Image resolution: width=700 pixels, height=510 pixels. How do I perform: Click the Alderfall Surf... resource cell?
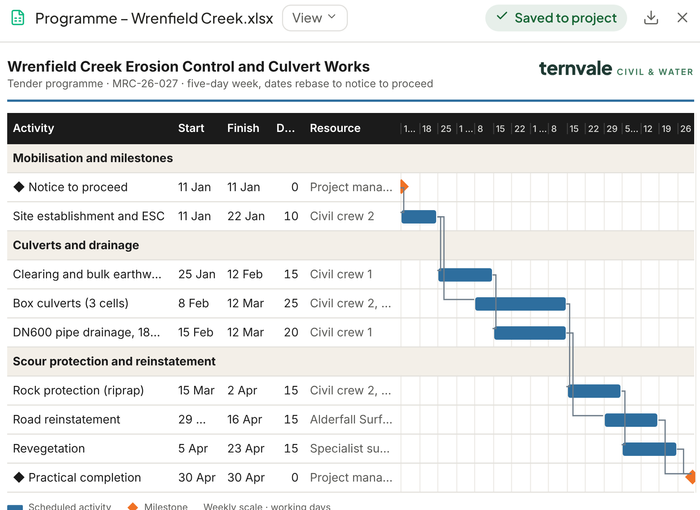pos(351,419)
